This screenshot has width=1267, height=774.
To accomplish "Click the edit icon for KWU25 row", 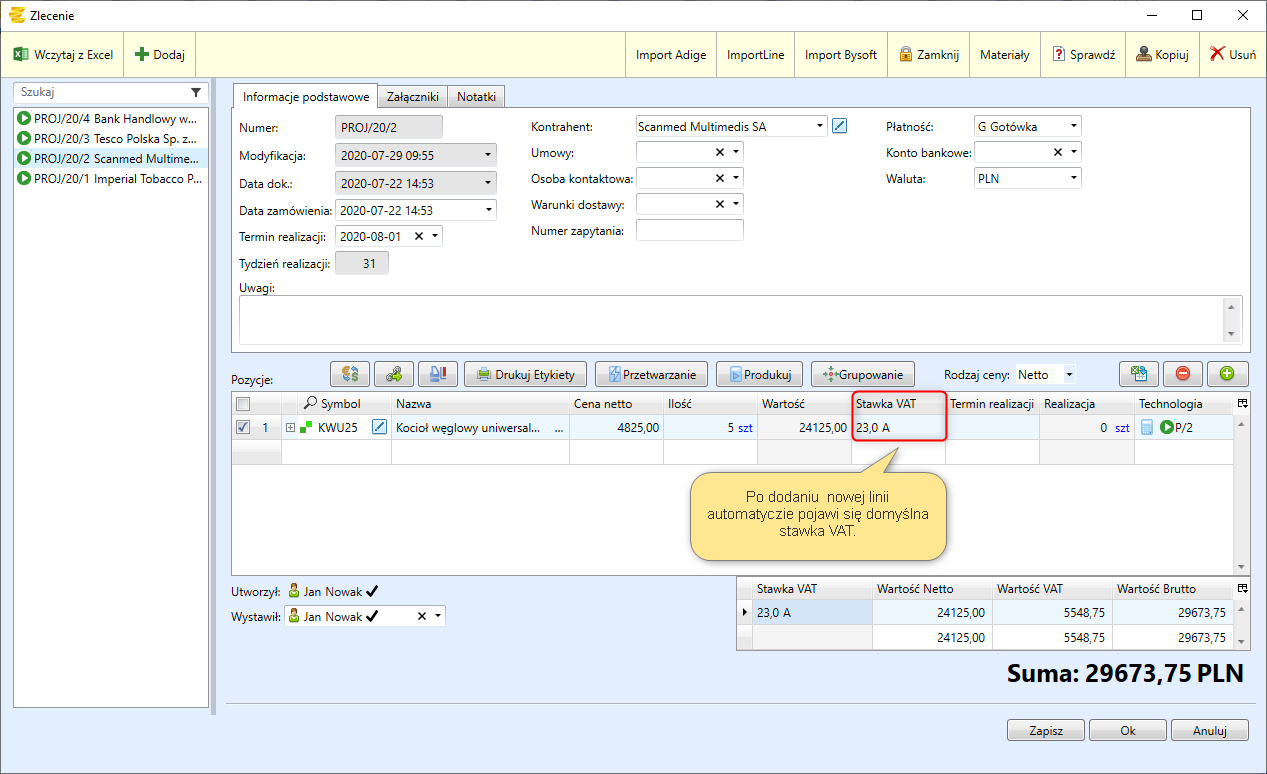I will point(379,428).
